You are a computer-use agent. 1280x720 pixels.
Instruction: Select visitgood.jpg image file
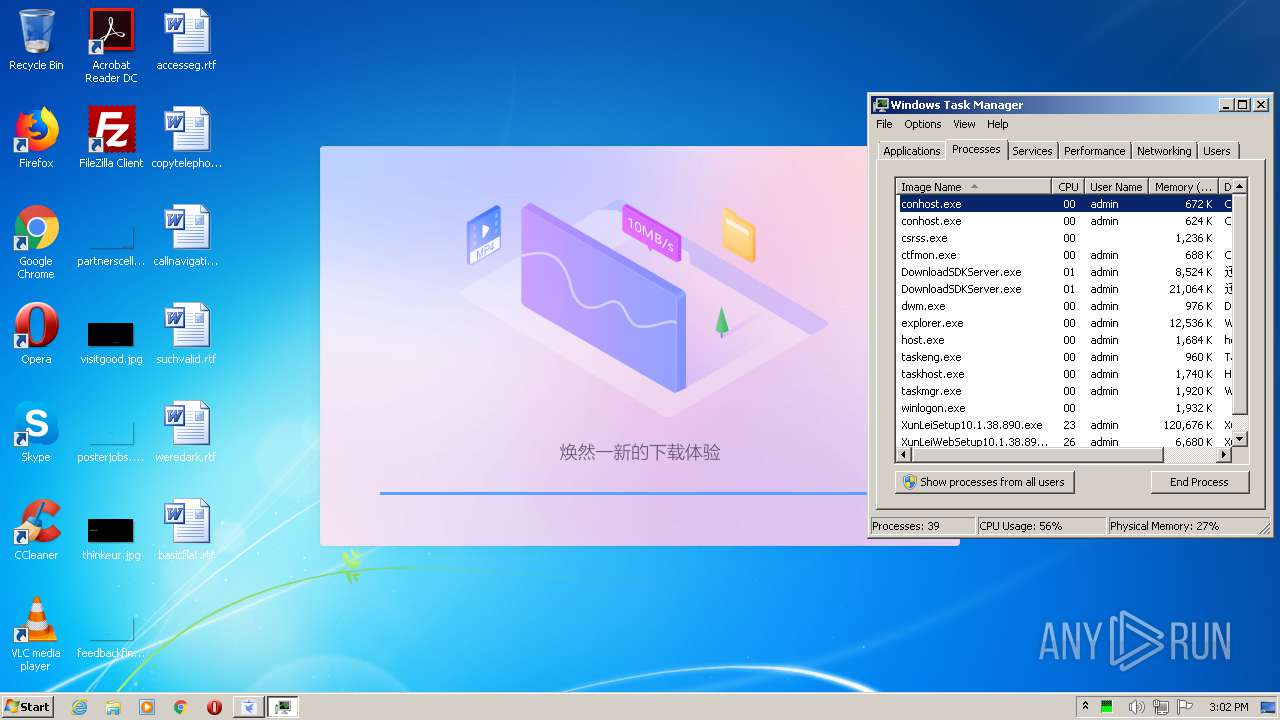[x=111, y=342]
